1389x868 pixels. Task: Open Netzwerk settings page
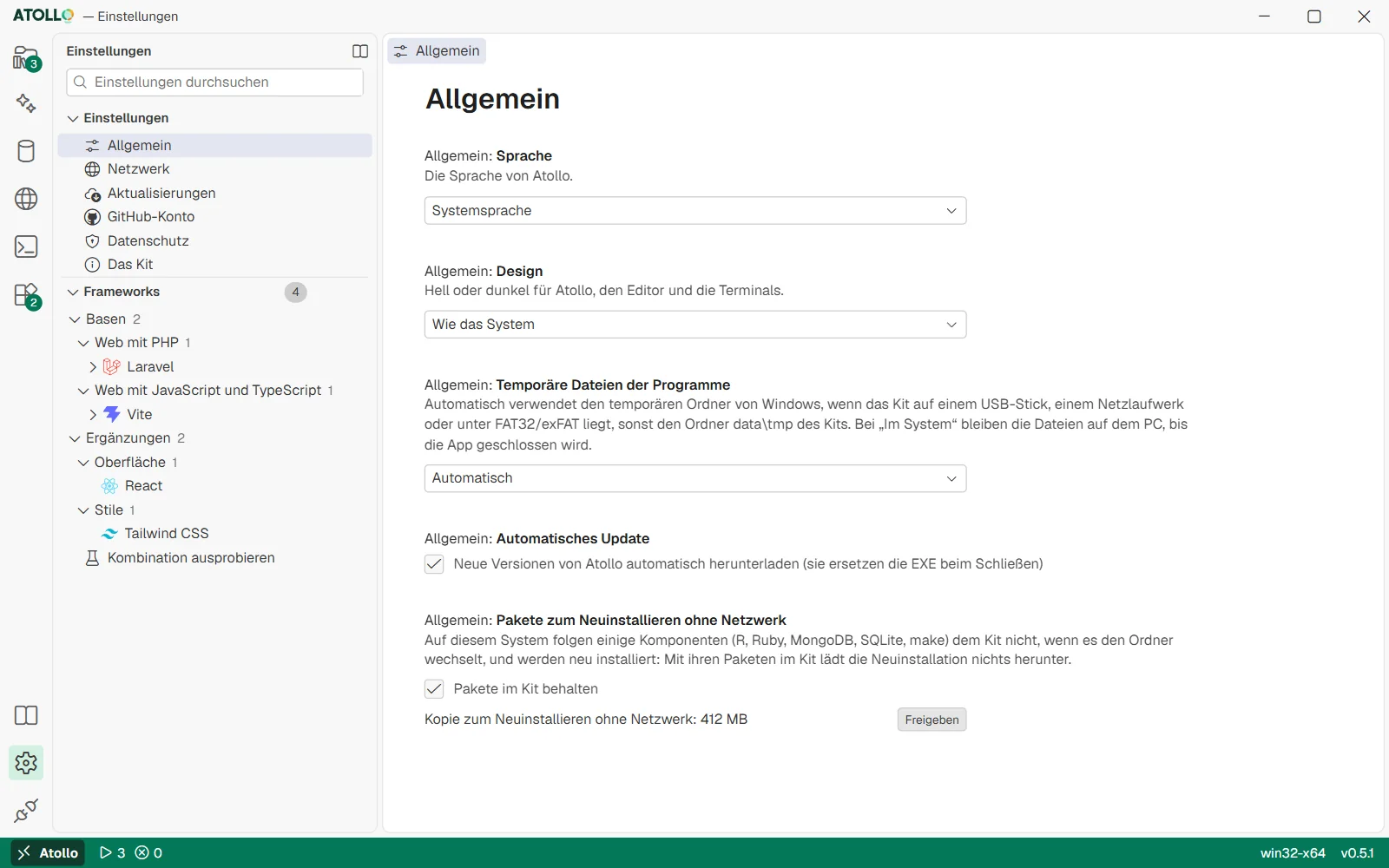click(x=214, y=169)
